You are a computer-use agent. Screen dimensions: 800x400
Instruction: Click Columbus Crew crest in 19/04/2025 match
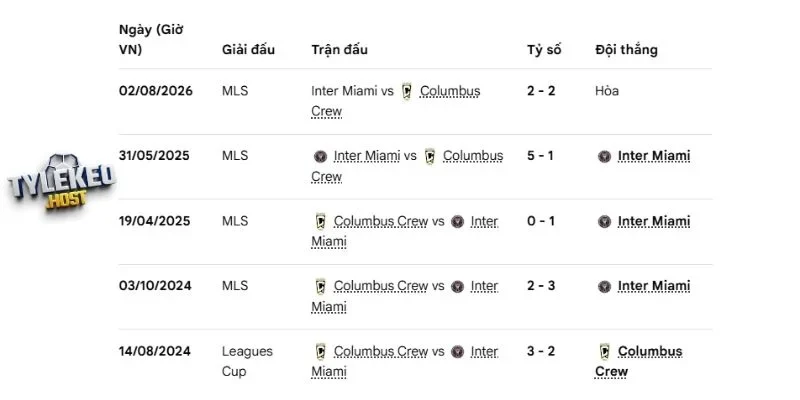(x=320, y=221)
